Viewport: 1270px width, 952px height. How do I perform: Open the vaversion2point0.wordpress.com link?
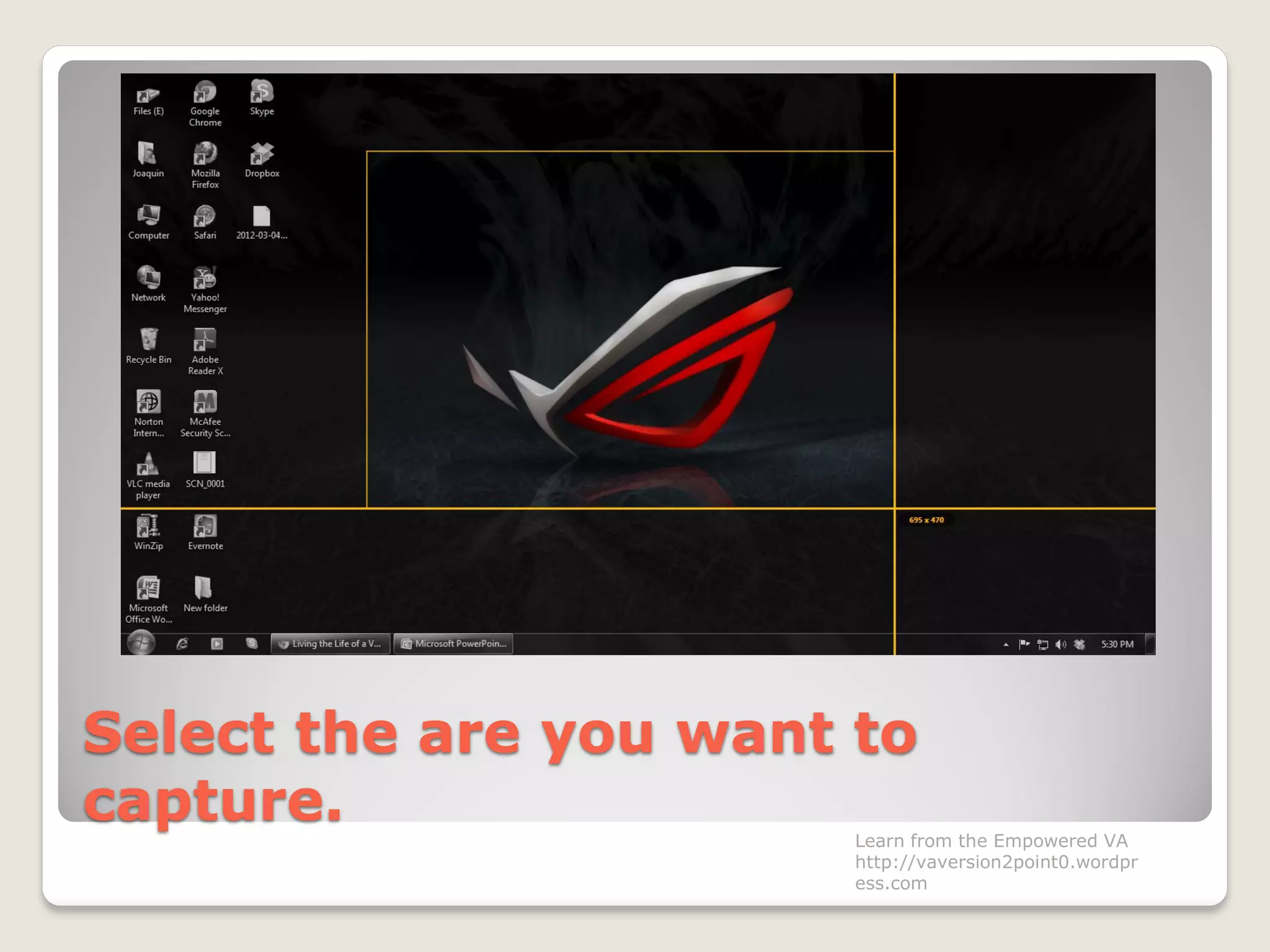(x=997, y=873)
